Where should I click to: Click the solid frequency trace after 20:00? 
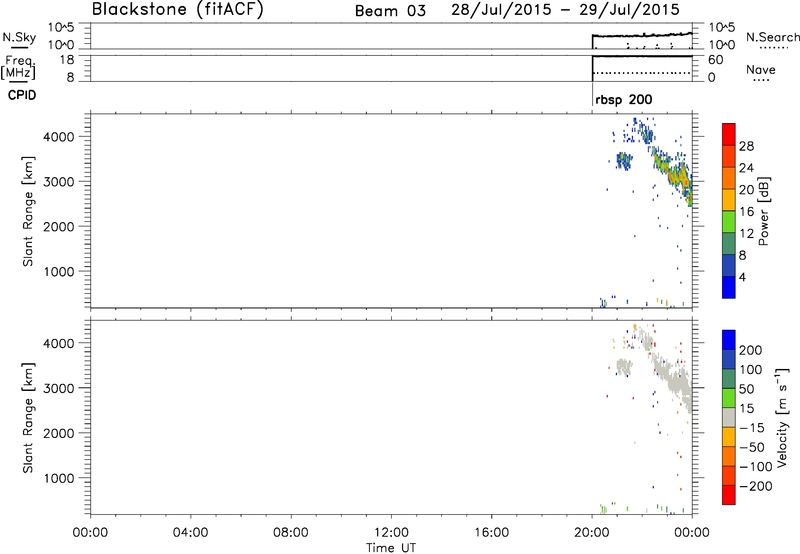click(x=642, y=56)
